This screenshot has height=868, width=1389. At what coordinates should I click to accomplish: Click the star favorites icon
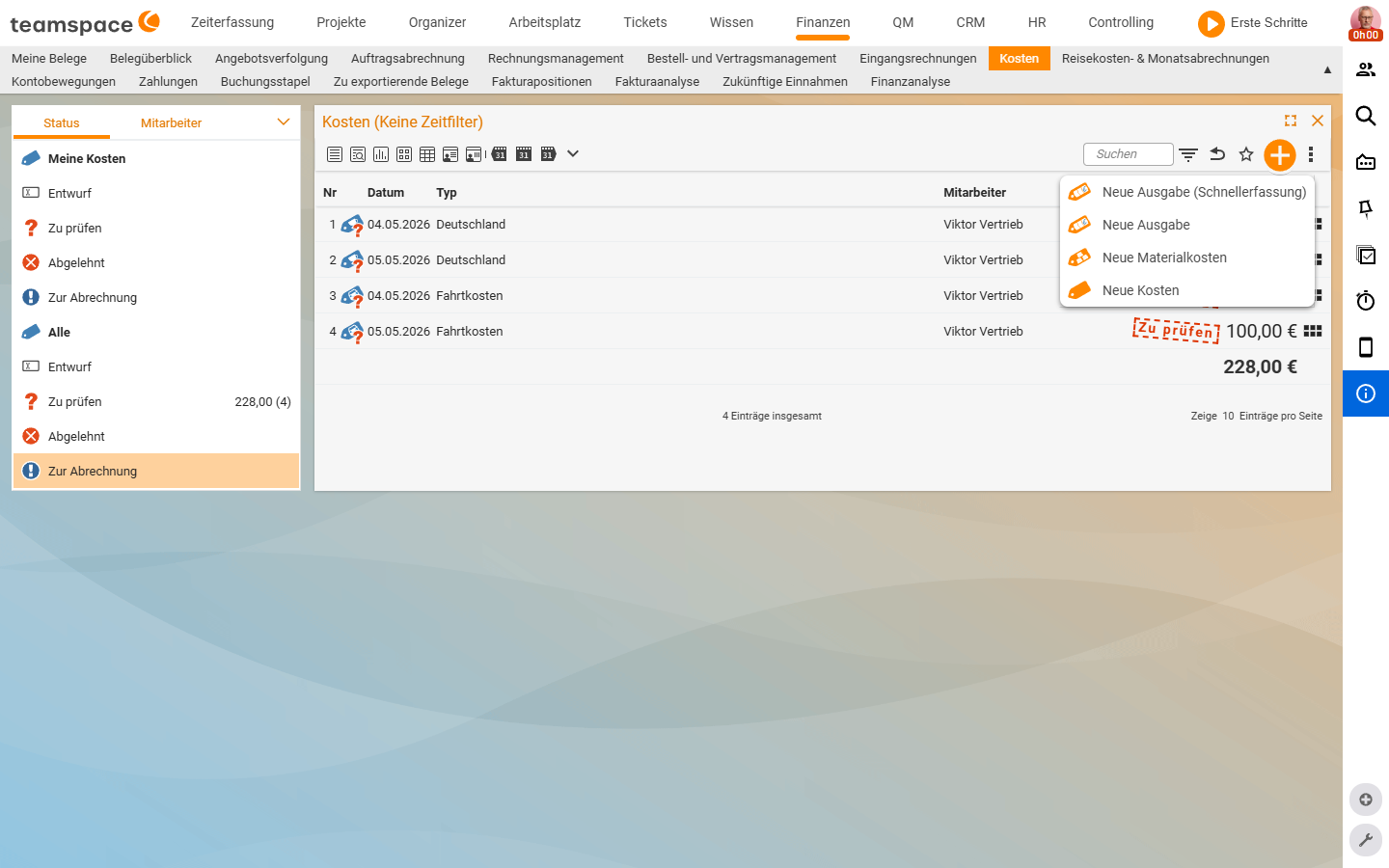click(x=1246, y=154)
